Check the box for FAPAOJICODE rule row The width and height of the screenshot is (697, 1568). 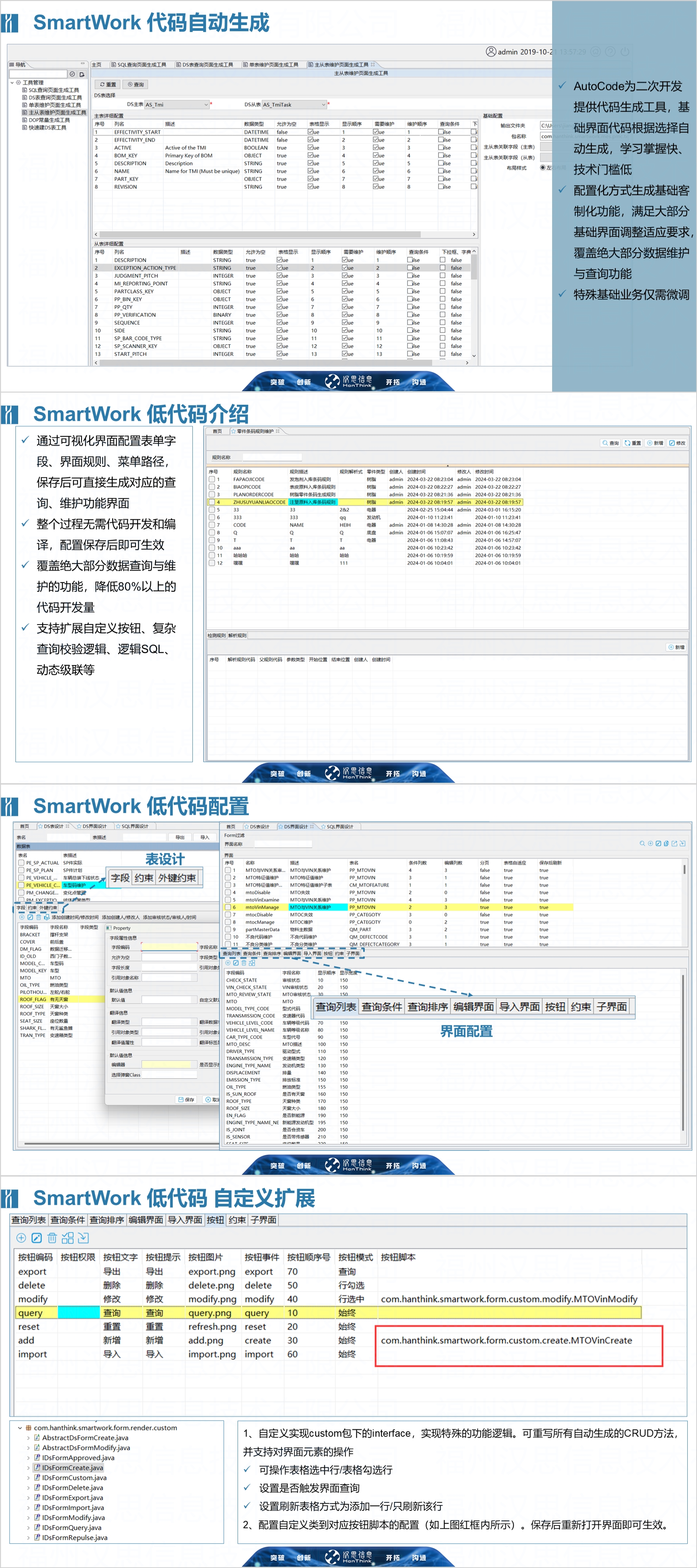(212, 480)
